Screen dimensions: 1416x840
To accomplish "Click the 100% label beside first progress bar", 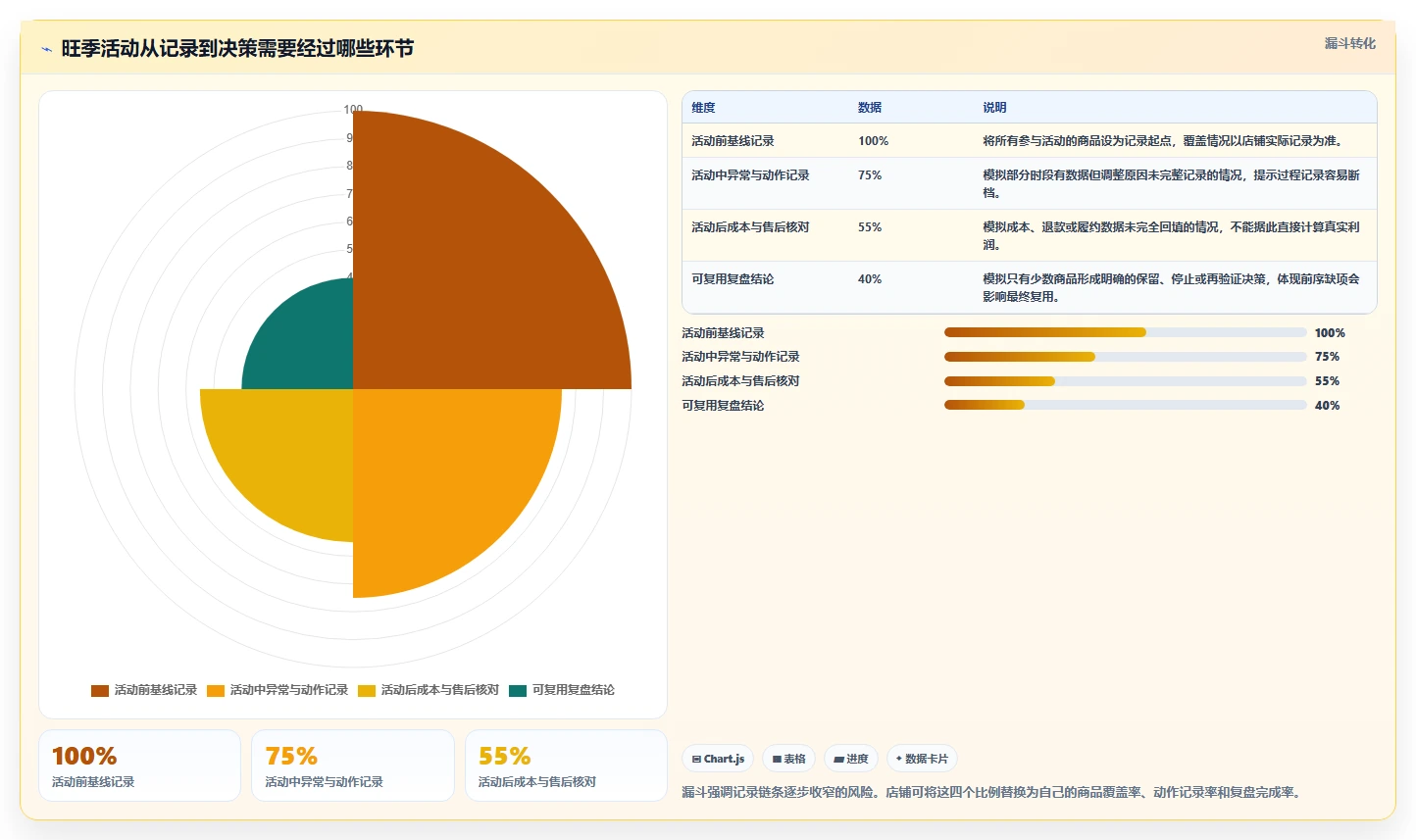I will pyautogui.click(x=1330, y=333).
